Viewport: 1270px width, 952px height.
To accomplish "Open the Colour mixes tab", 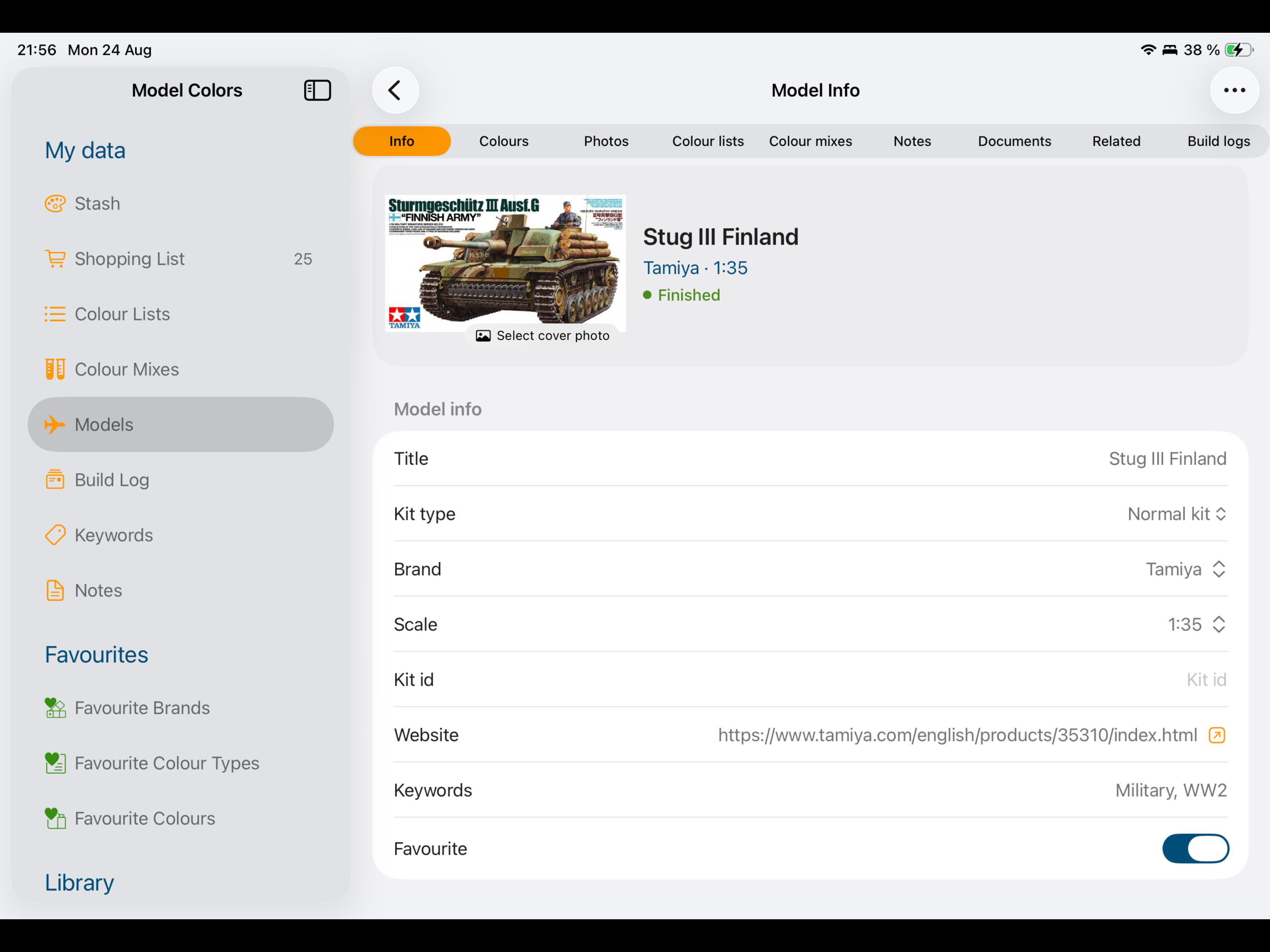I will tap(810, 141).
